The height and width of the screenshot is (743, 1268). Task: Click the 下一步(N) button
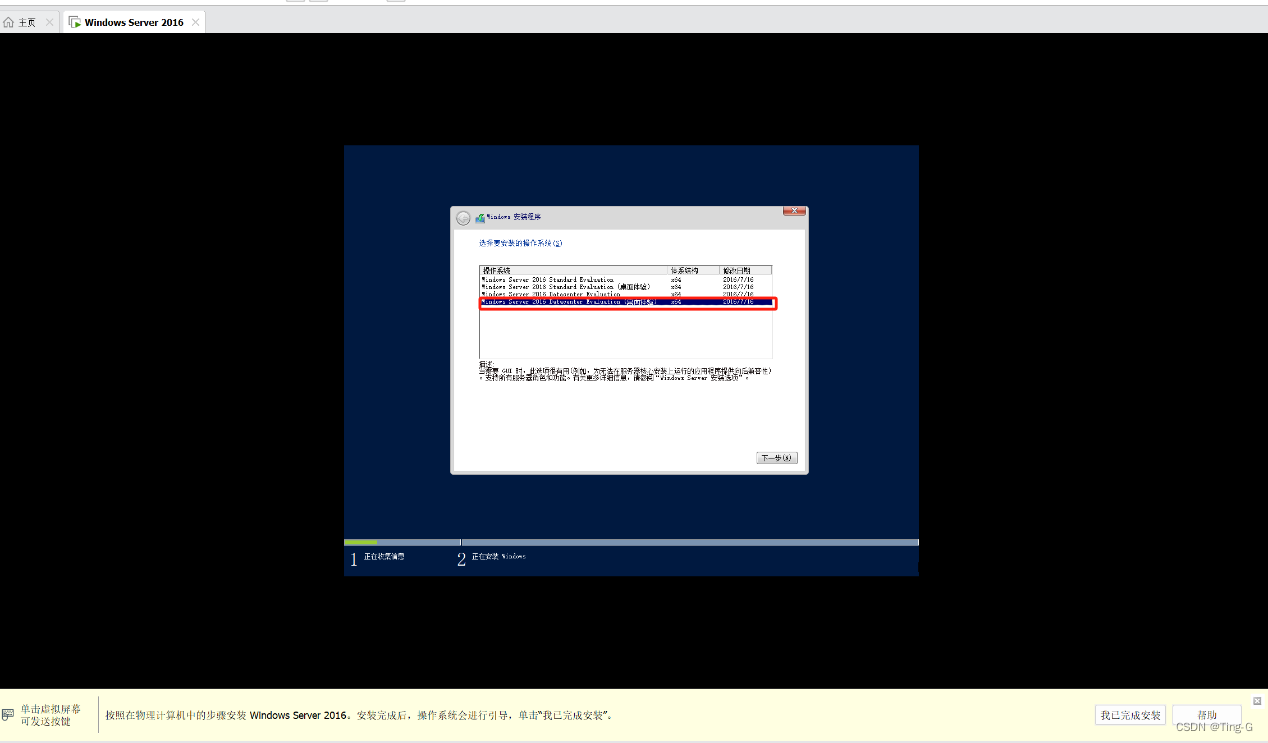[777, 458]
